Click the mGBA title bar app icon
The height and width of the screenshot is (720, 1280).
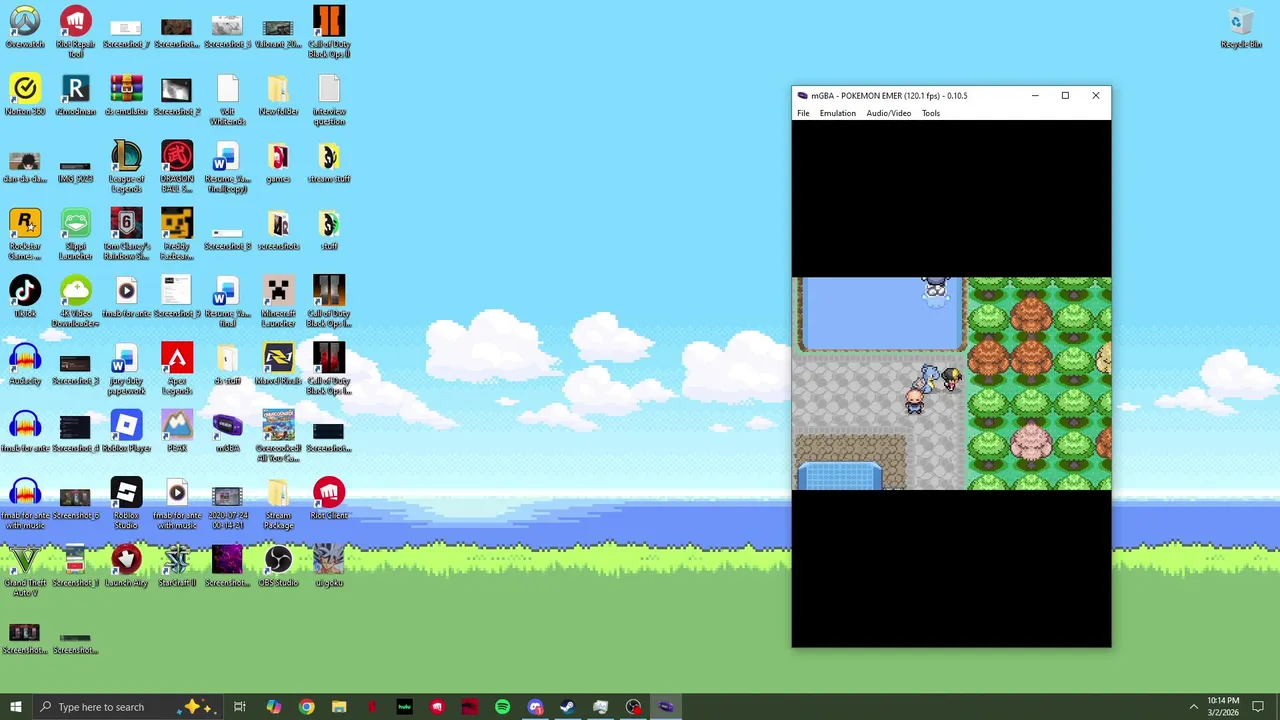click(x=802, y=96)
